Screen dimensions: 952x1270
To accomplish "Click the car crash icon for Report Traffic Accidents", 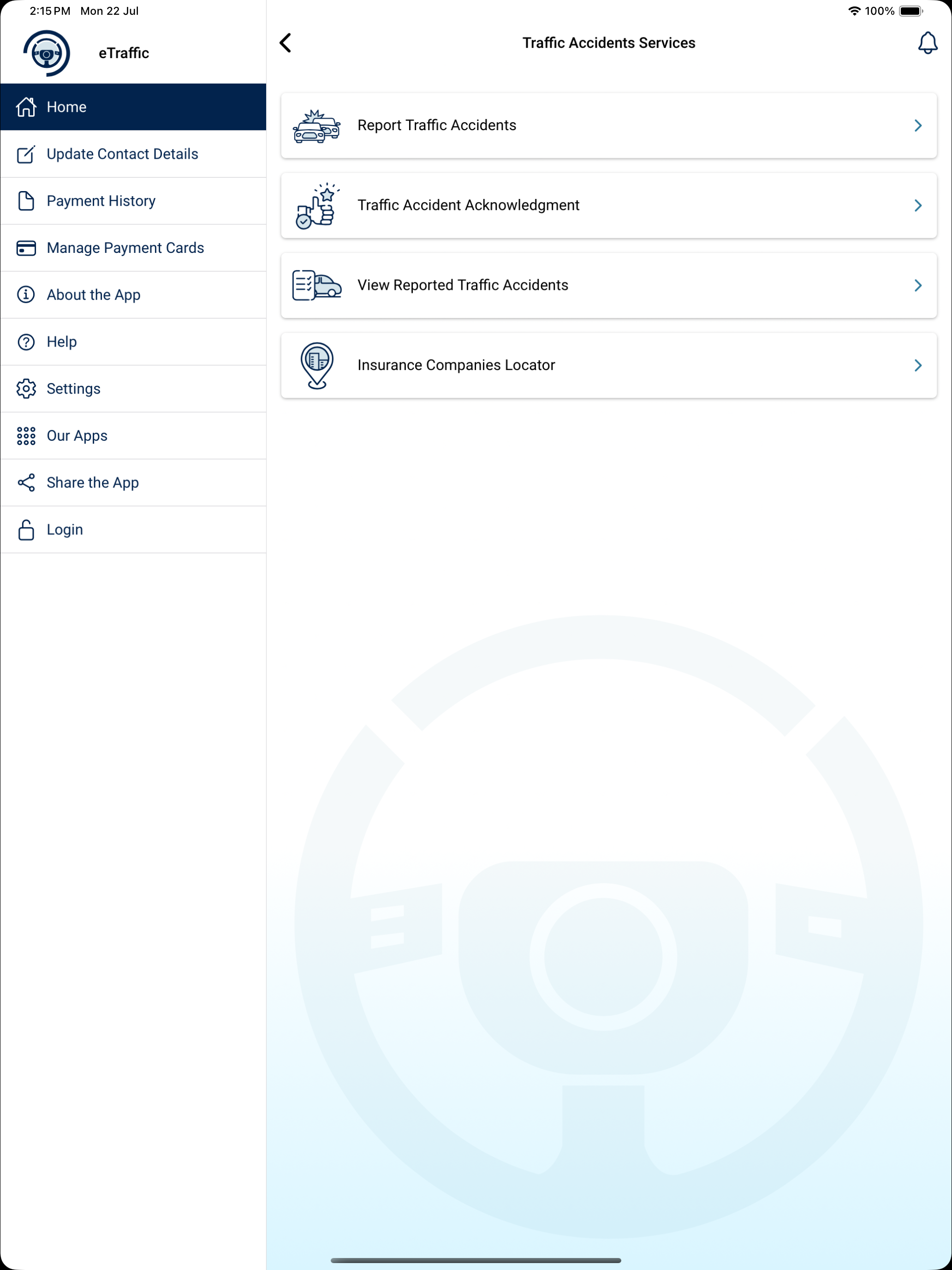I will coord(317,126).
